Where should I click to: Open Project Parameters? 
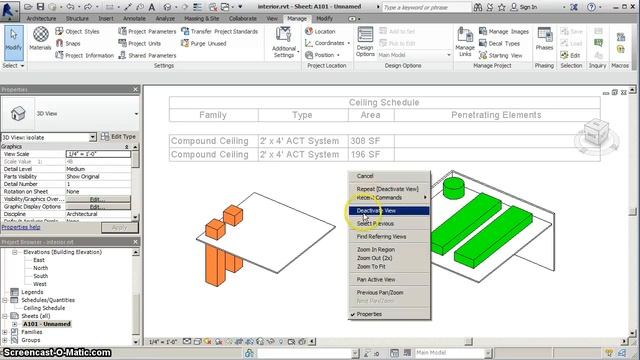coord(147,31)
